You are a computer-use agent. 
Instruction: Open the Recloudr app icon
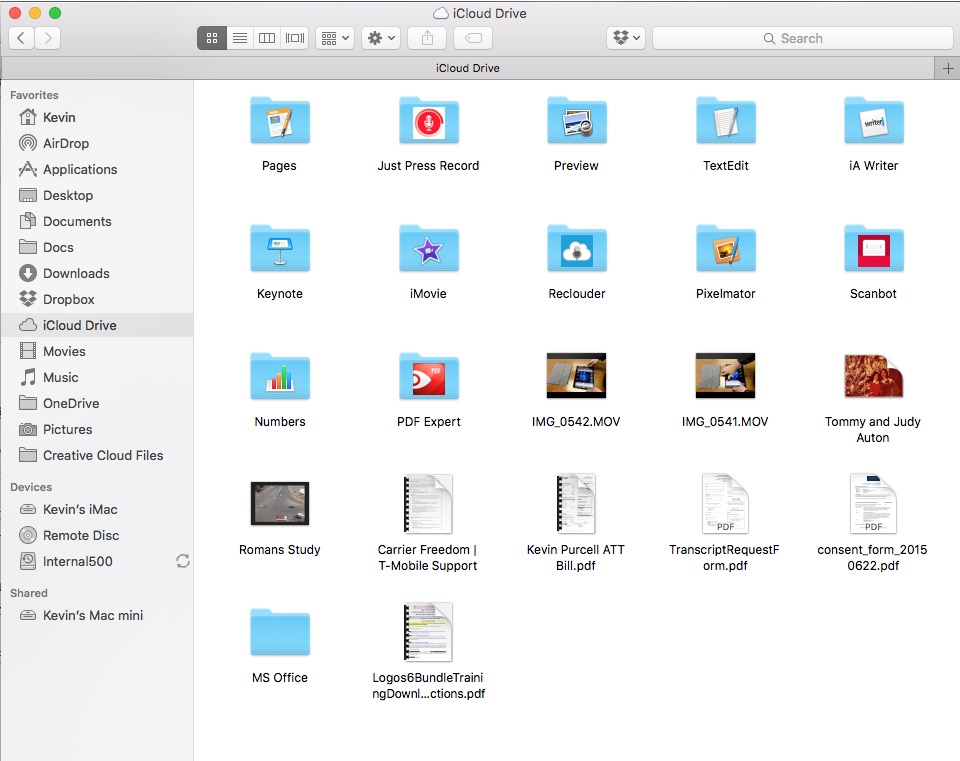[576, 248]
